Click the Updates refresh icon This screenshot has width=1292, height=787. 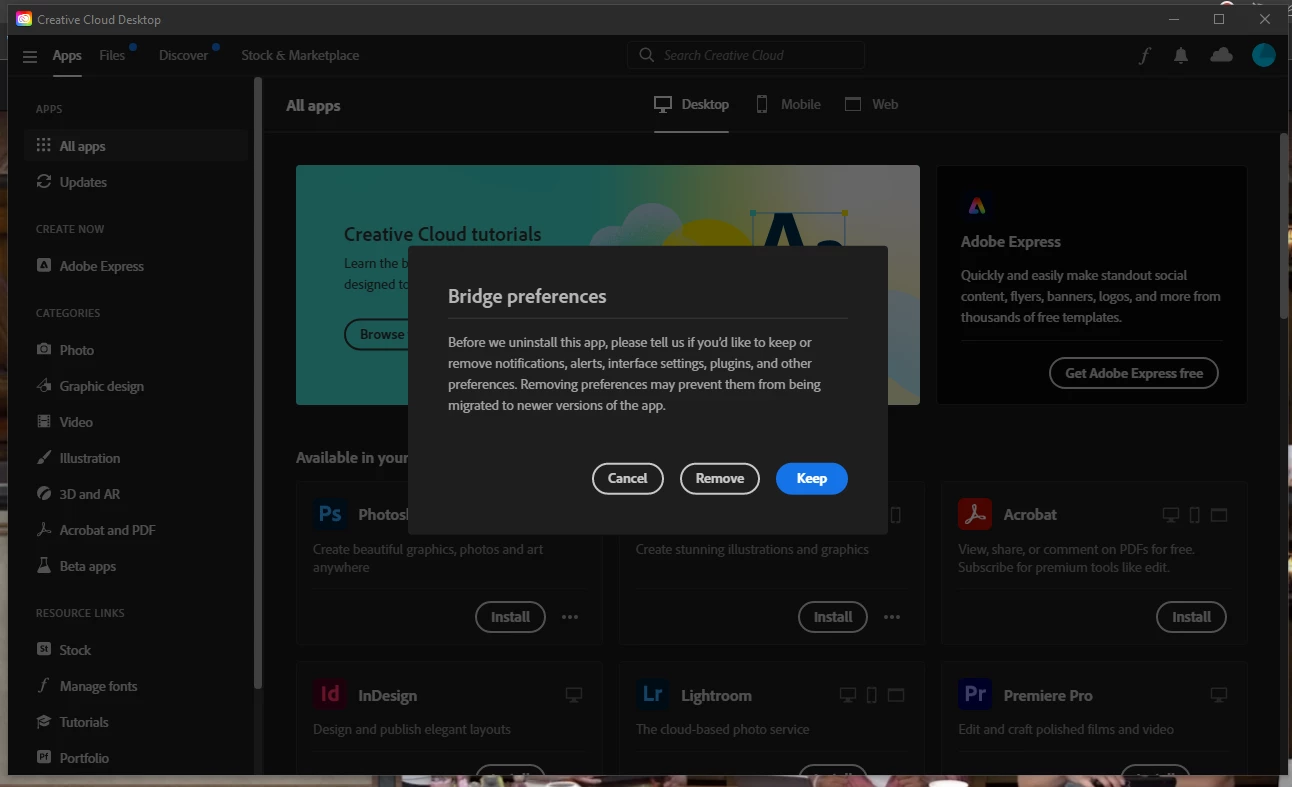click(43, 181)
